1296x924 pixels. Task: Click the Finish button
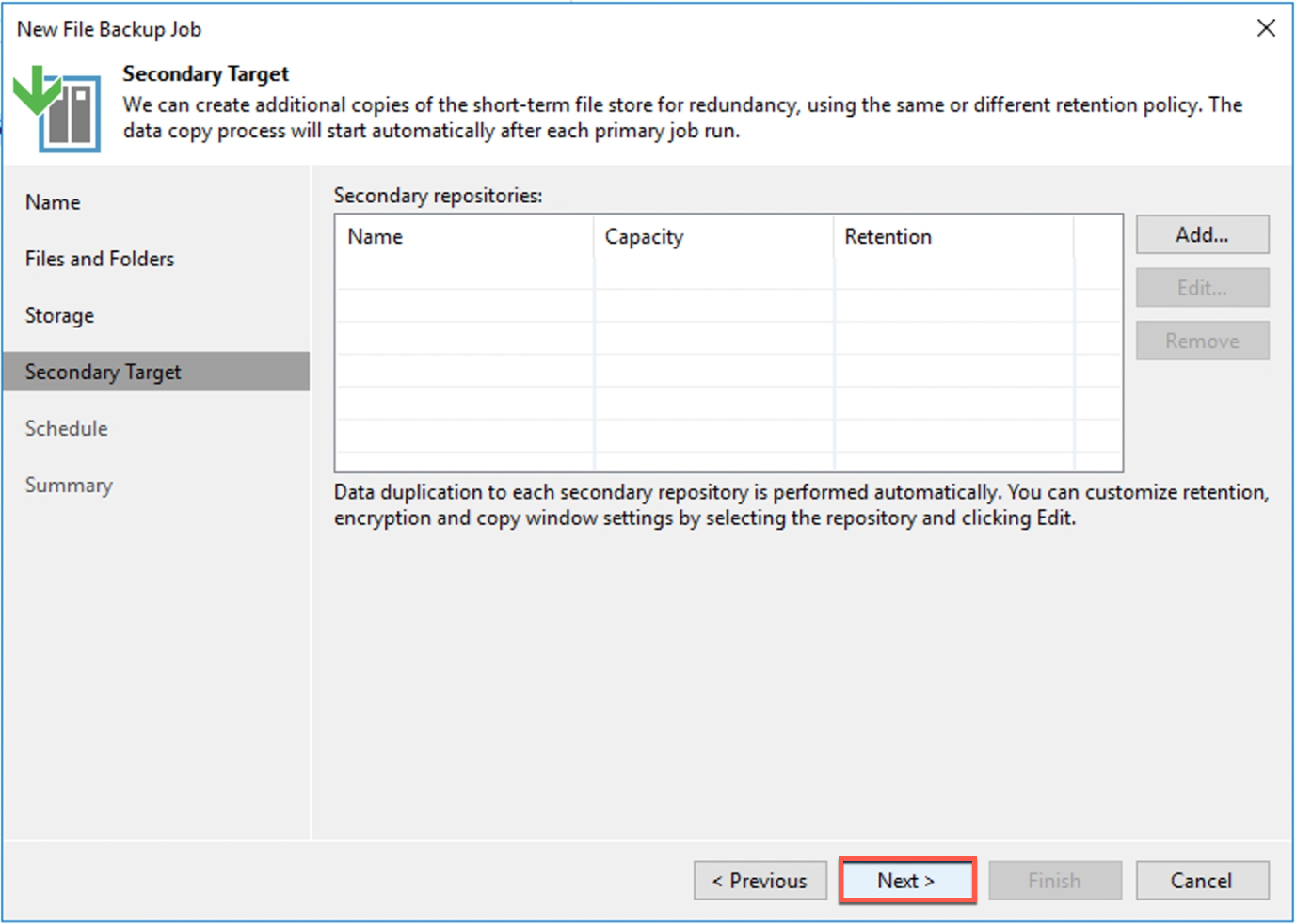(1054, 881)
